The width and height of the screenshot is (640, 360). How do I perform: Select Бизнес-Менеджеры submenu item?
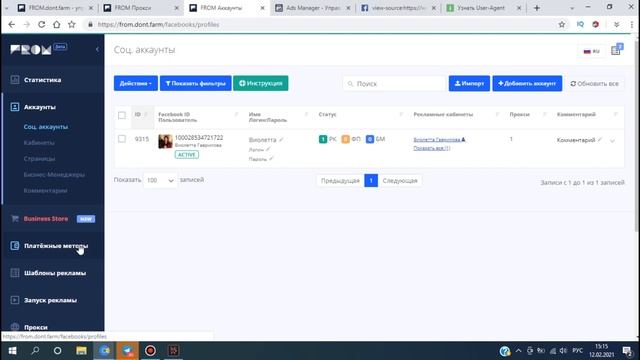click(x=54, y=175)
